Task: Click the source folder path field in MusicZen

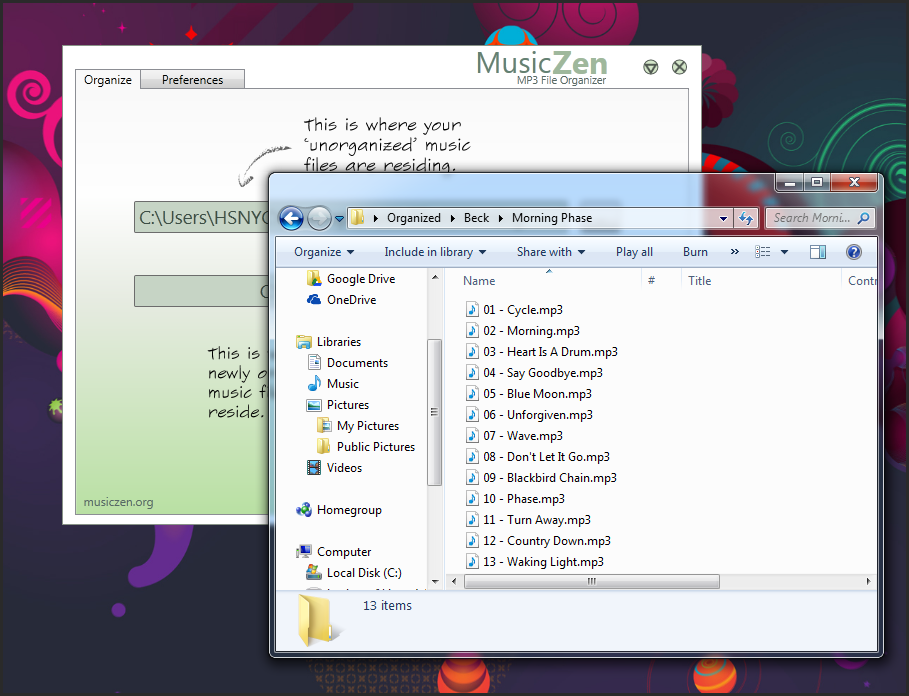Action: coord(202,217)
